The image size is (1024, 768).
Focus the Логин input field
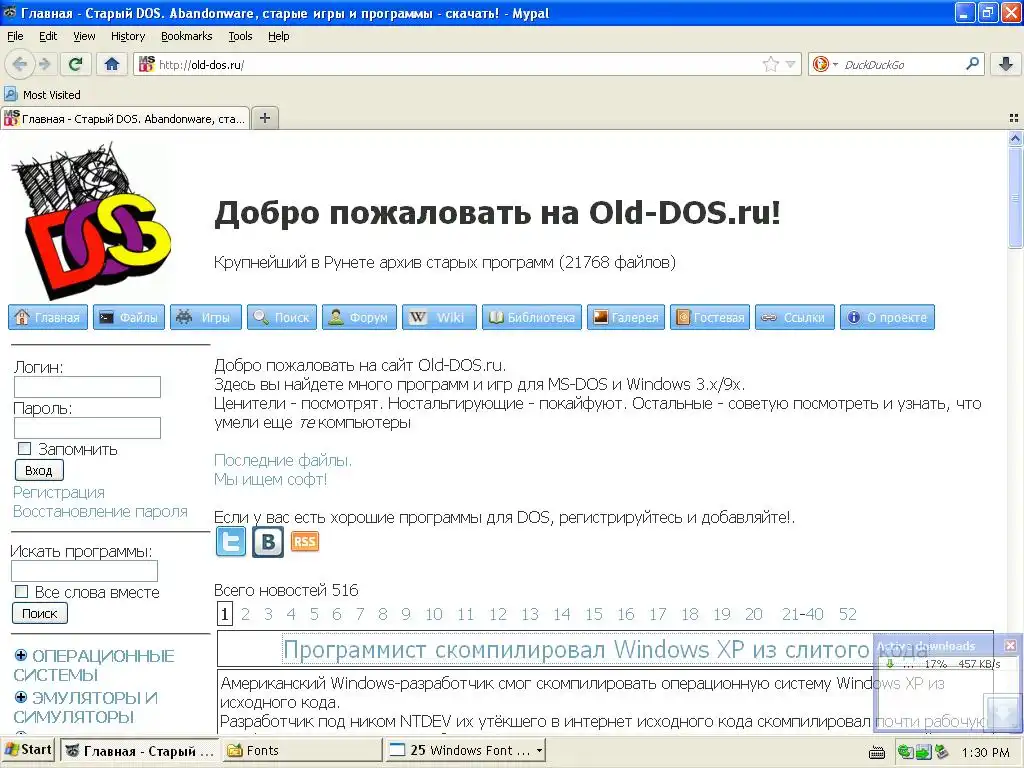[x=87, y=387]
